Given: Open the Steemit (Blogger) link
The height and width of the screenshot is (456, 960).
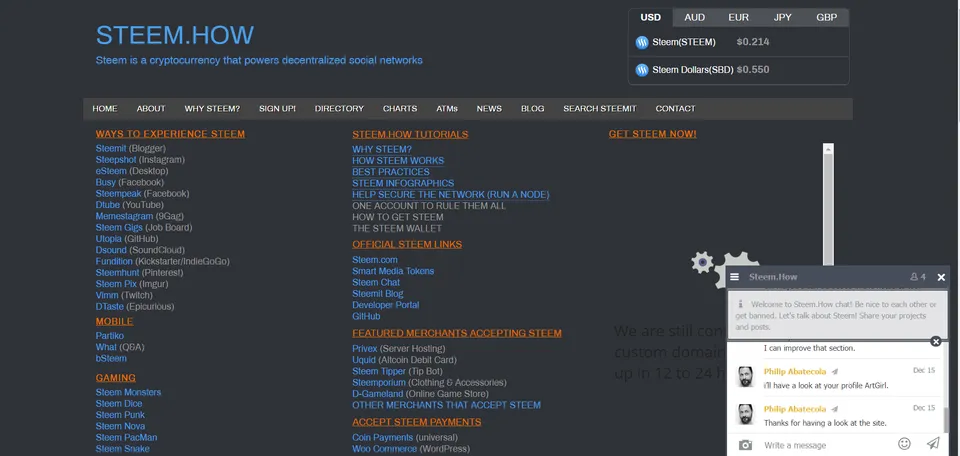Looking at the screenshot, I should pos(111,149).
